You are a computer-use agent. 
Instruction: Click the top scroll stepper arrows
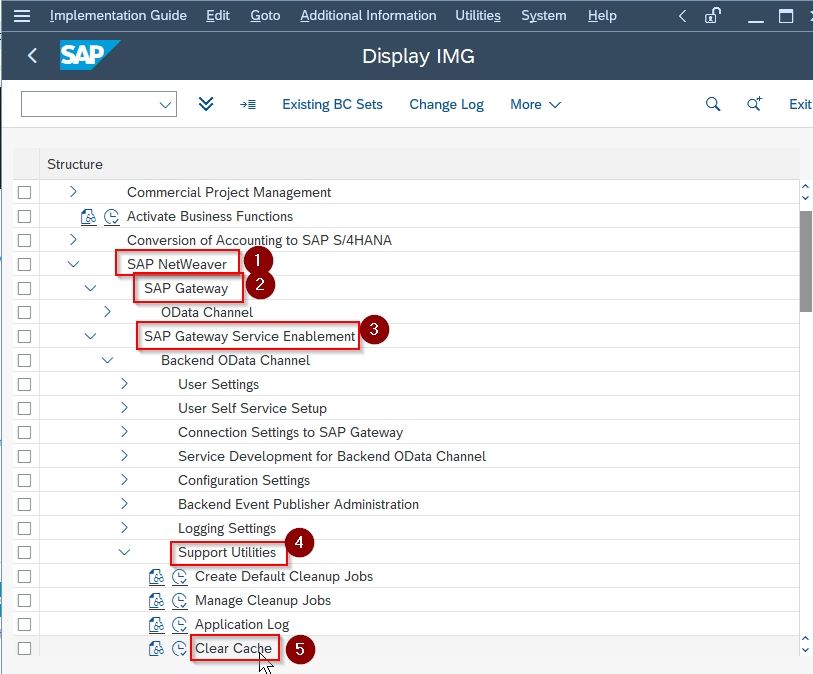point(805,192)
